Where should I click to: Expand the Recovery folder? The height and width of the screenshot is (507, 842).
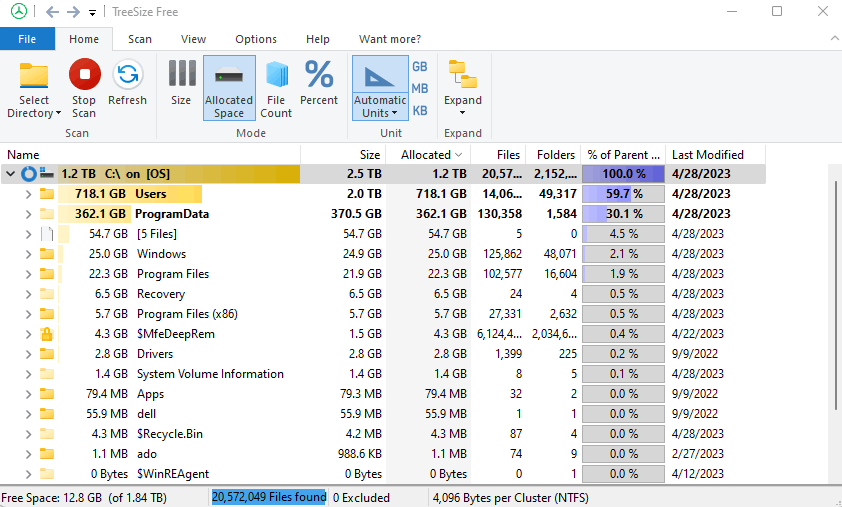coord(28,294)
